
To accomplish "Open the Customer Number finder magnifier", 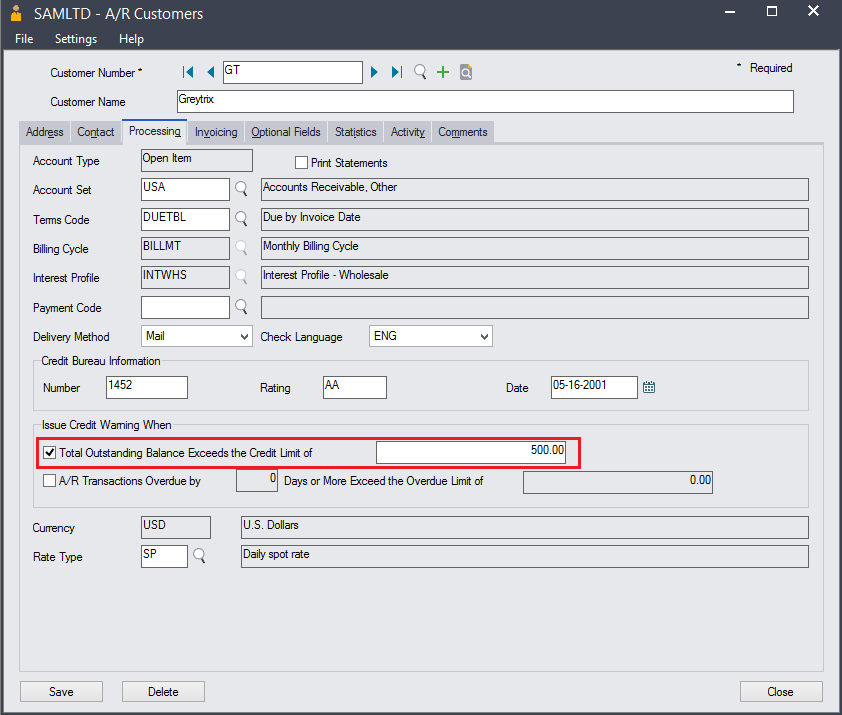I will click(x=420, y=72).
